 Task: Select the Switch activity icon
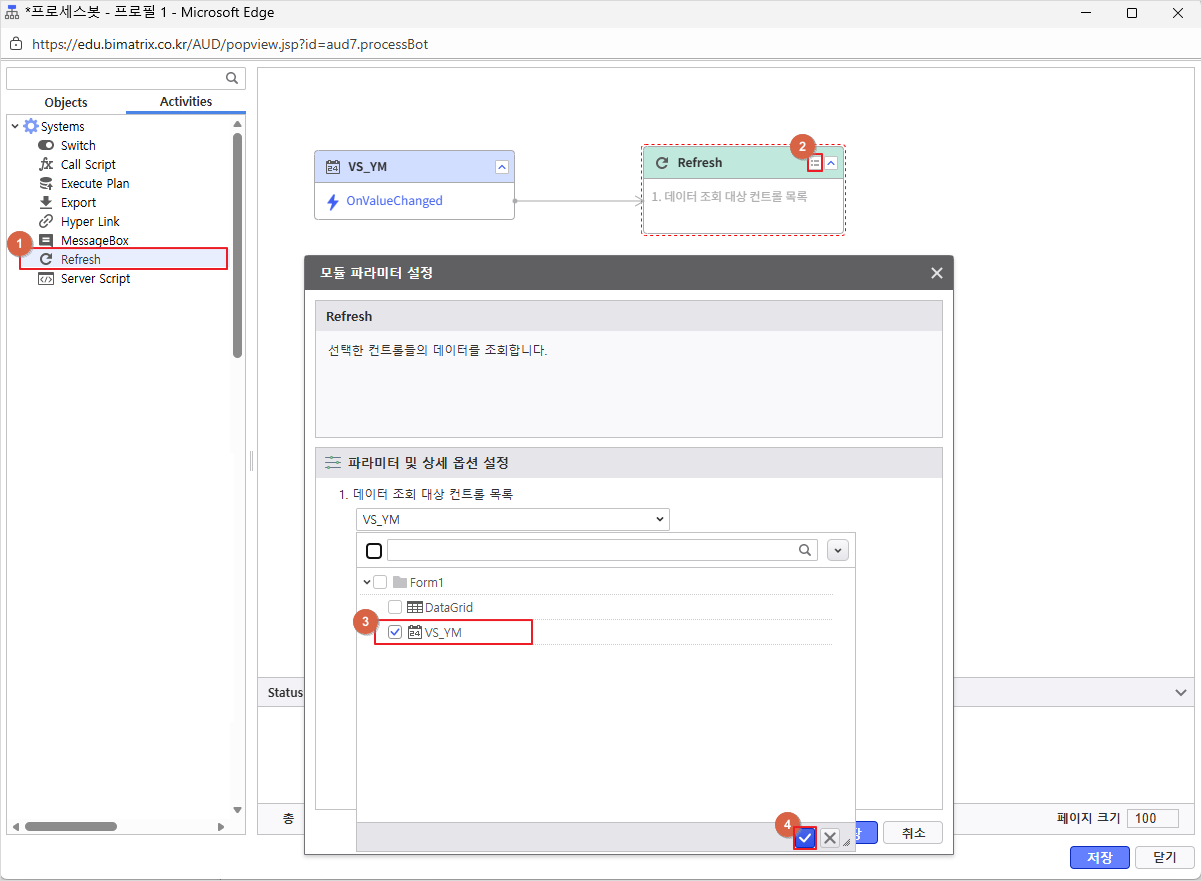click(46, 146)
